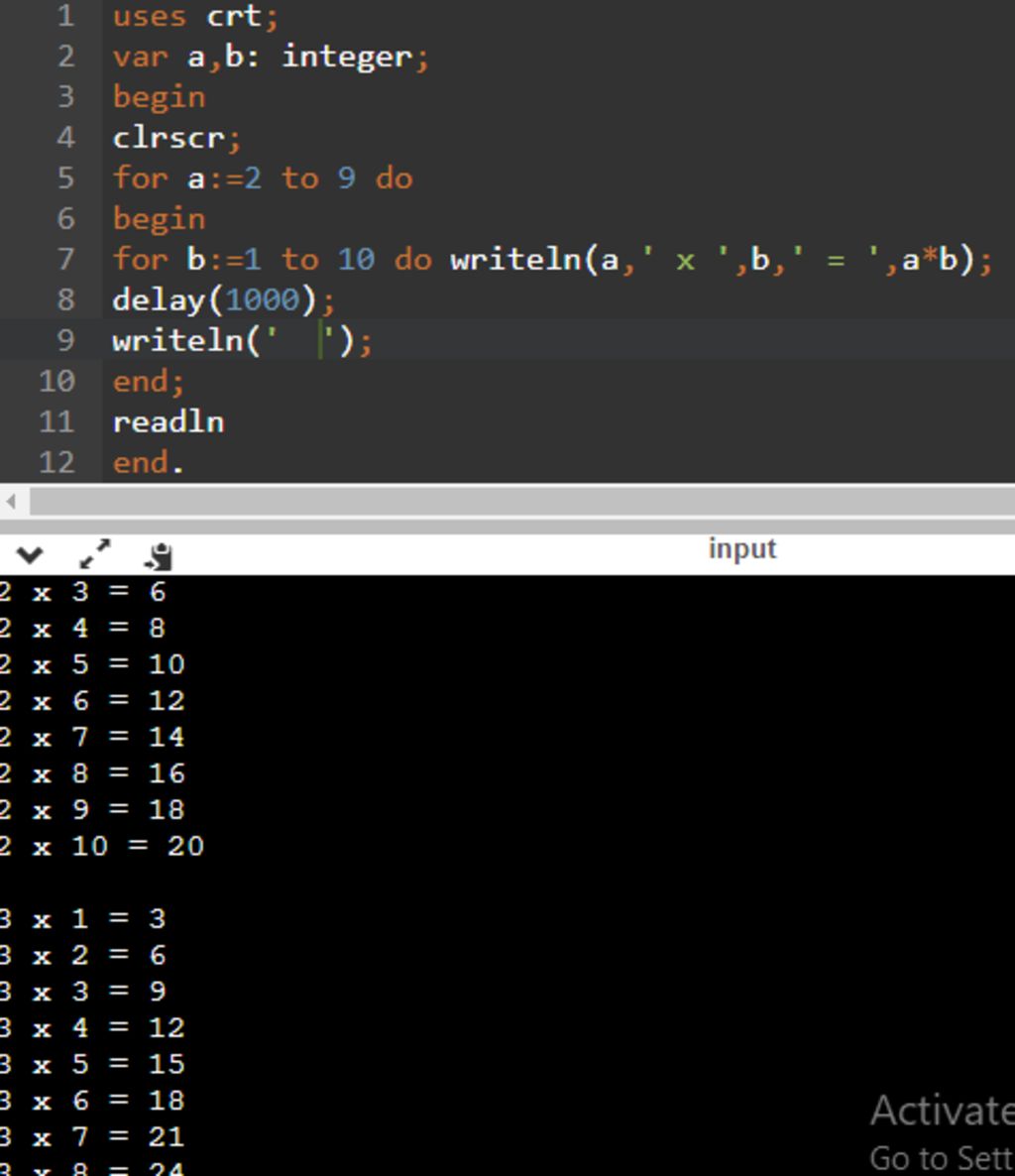1015x1176 pixels.
Task: Click the blank writeln on line 9
Action: [242, 340]
